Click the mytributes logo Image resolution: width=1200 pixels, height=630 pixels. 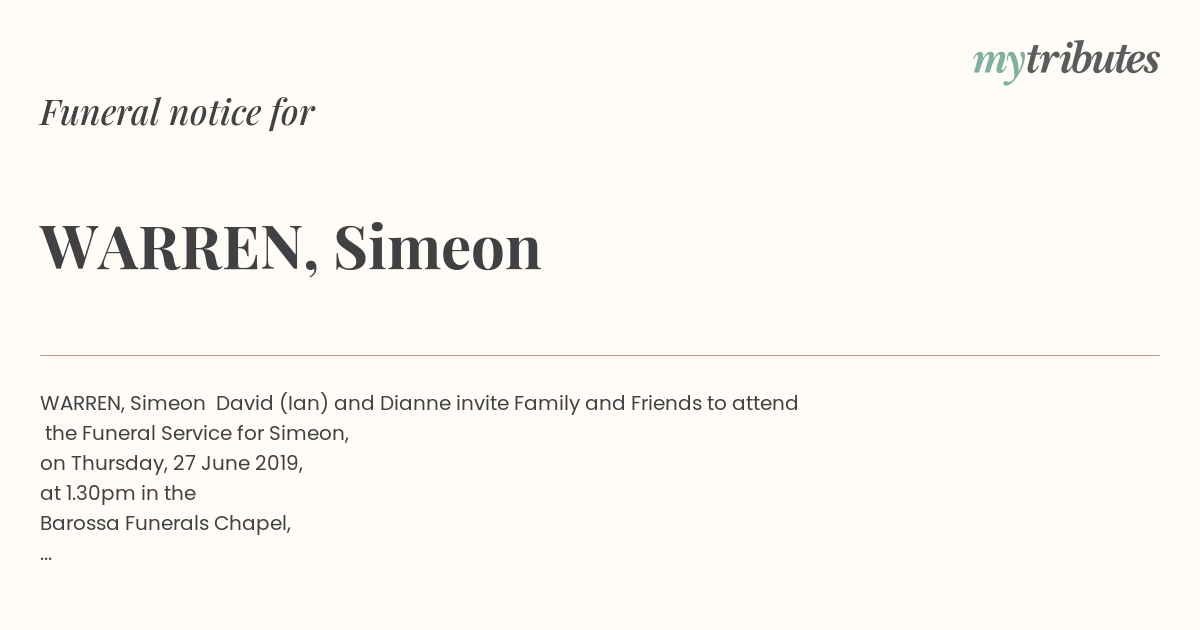pyautogui.click(x=1066, y=61)
